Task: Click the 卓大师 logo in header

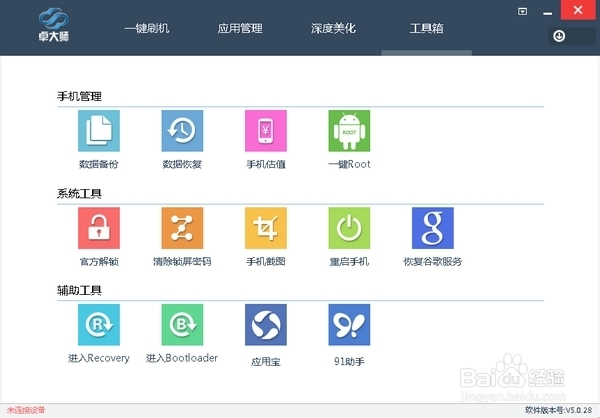Action: click(54, 25)
